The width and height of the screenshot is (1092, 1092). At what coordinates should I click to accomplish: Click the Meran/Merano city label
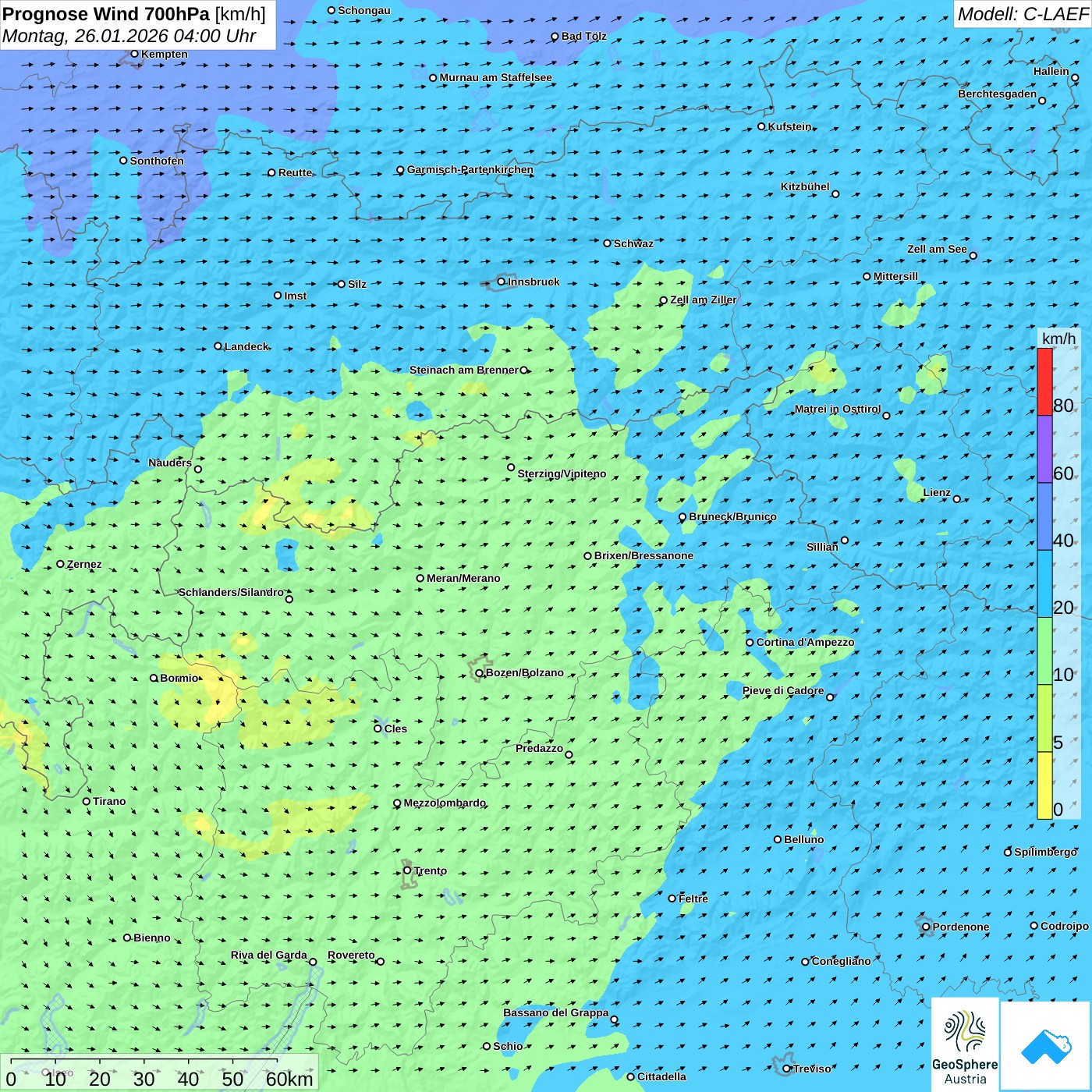[463, 578]
